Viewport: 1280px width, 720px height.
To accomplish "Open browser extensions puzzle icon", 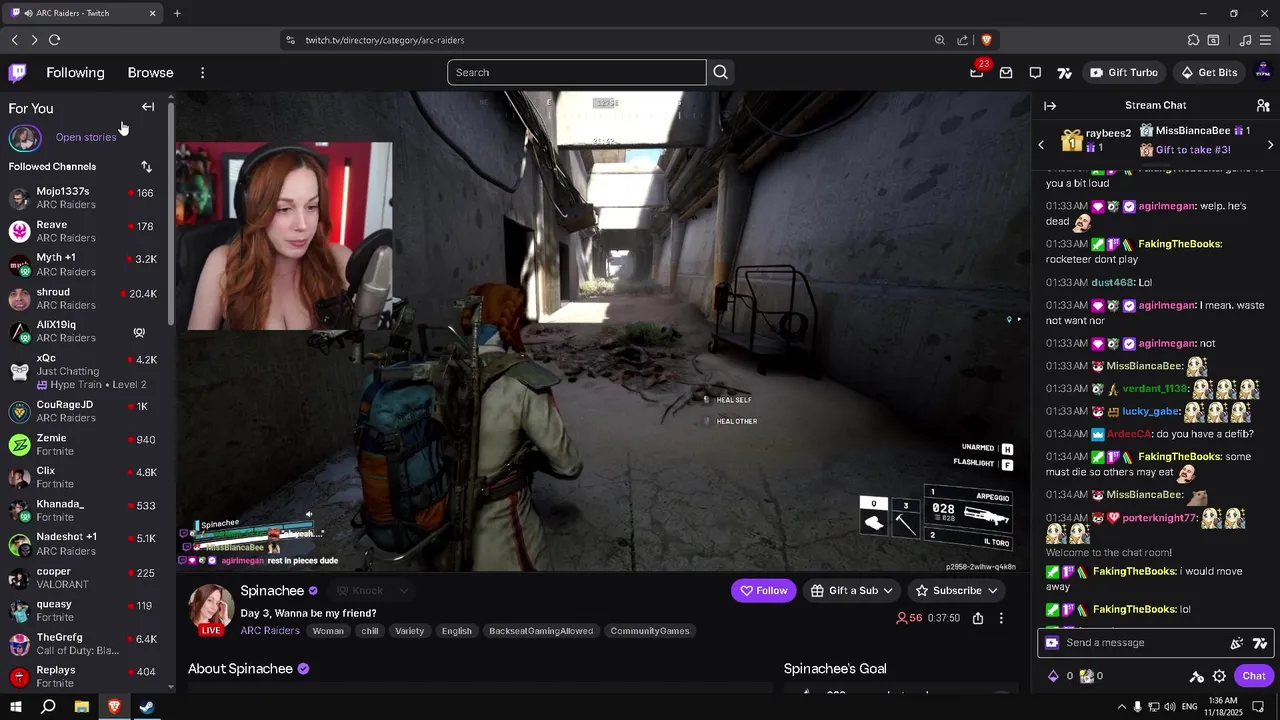I will pyautogui.click(x=1193, y=40).
